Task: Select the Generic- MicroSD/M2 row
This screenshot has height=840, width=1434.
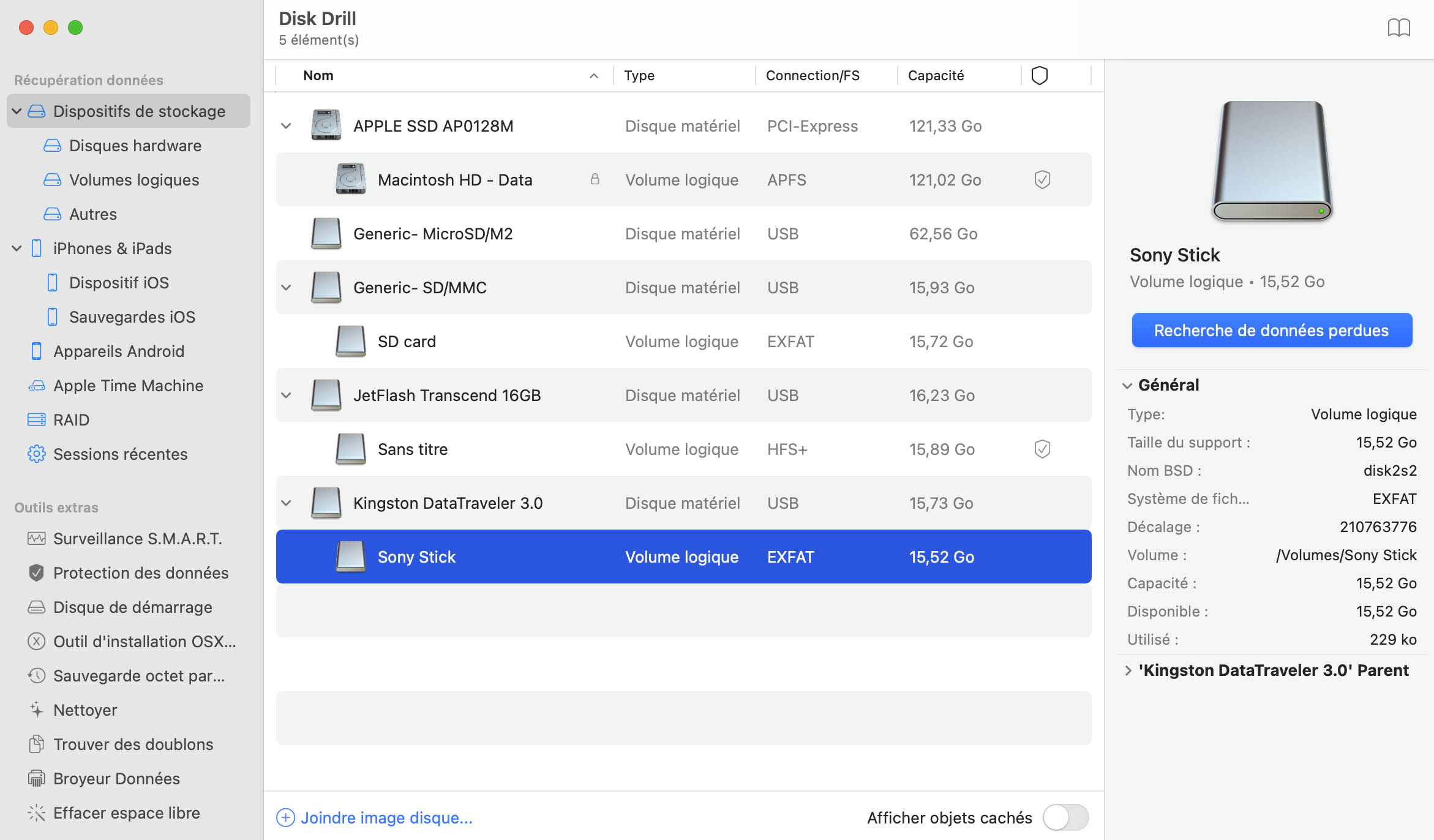Action: (683, 233)
